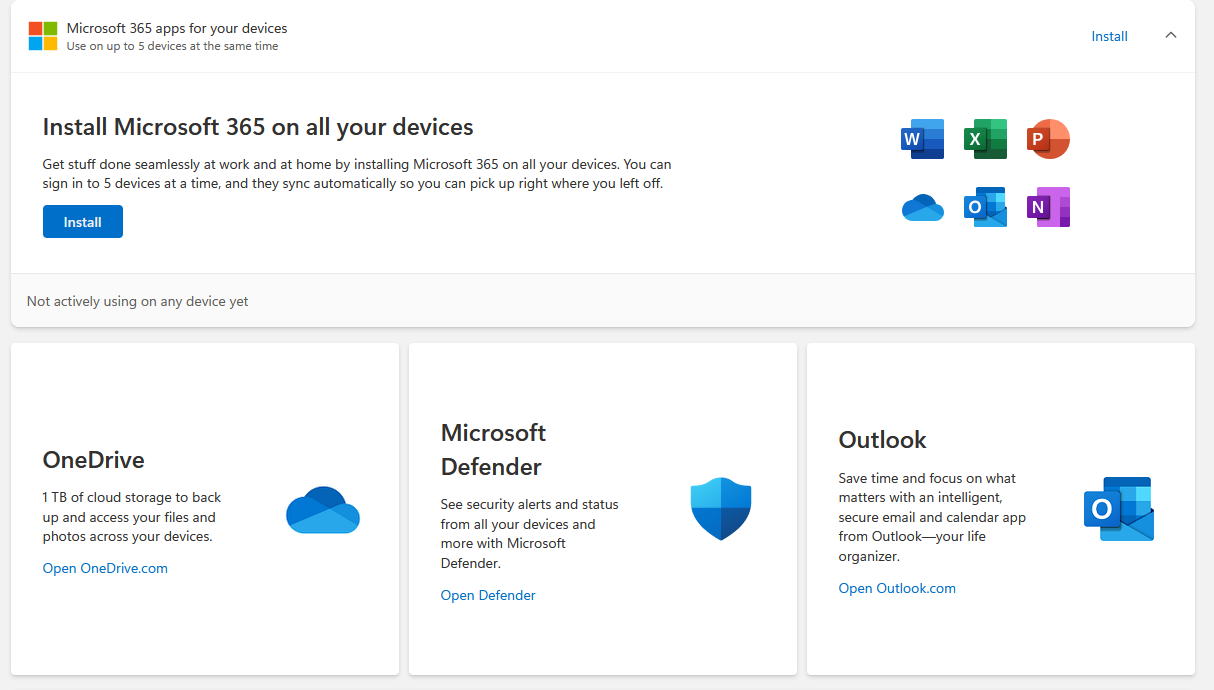Screen dimensions: 1214x690
Task: Click the small Outlook icon beside OneNote
Action: tap(985, 207)
